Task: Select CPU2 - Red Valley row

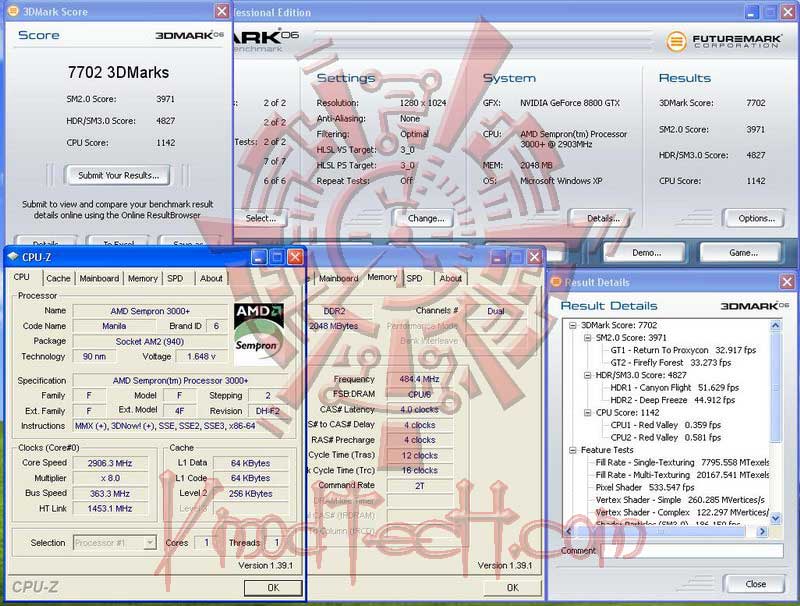Action: [666, 438]
